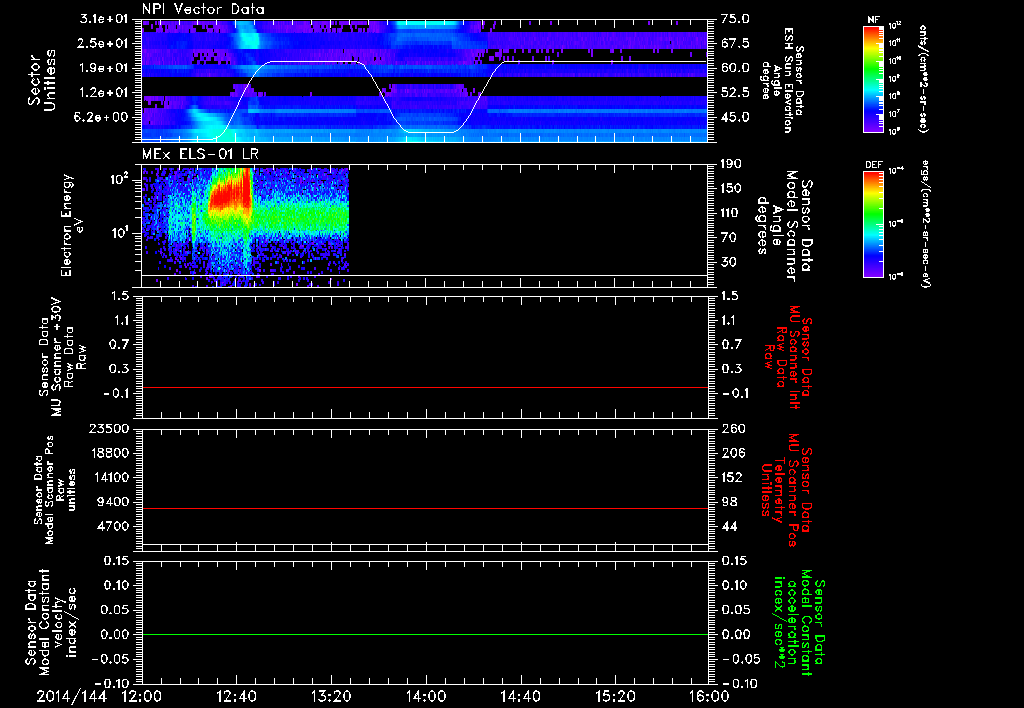The height and width of the screenshot is (708, 1024).
Task: Click the green "Model Constant acceleration" label
Action: point(799,622)
